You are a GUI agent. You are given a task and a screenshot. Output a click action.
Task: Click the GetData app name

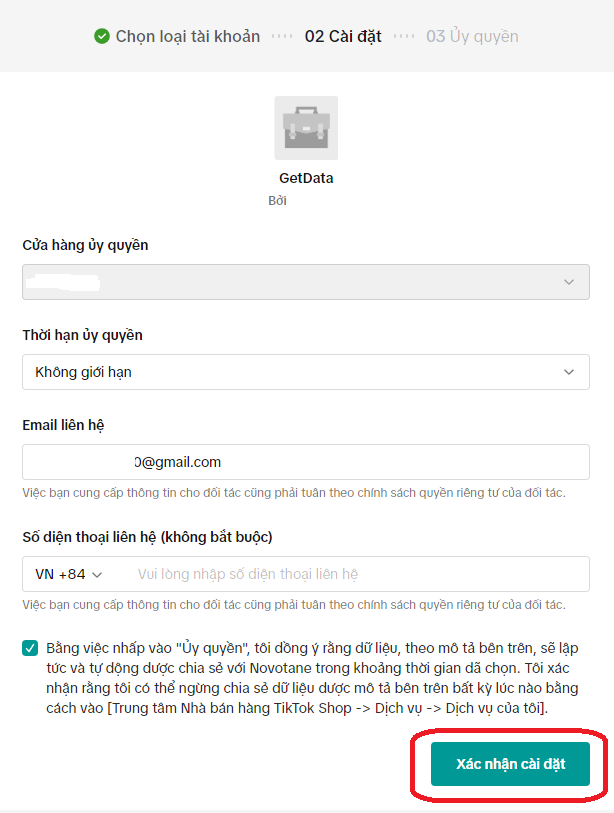pyautogui.click(x=306, y=178)
